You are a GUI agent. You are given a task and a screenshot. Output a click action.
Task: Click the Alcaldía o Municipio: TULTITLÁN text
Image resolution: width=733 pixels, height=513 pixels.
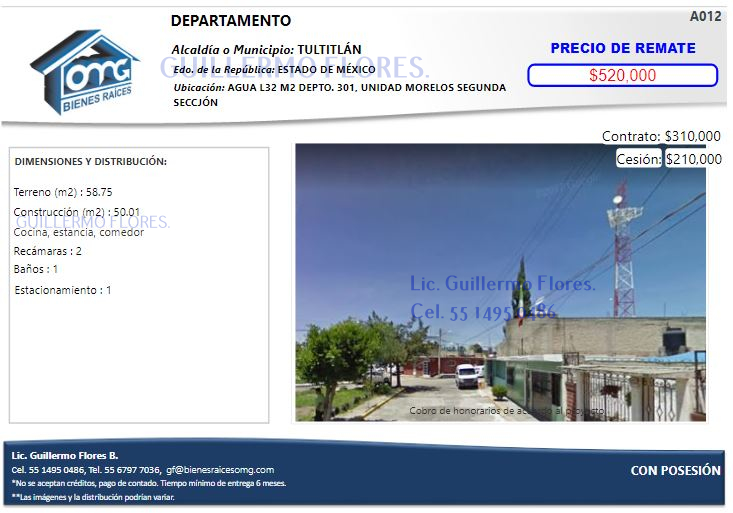click(266, 49)
